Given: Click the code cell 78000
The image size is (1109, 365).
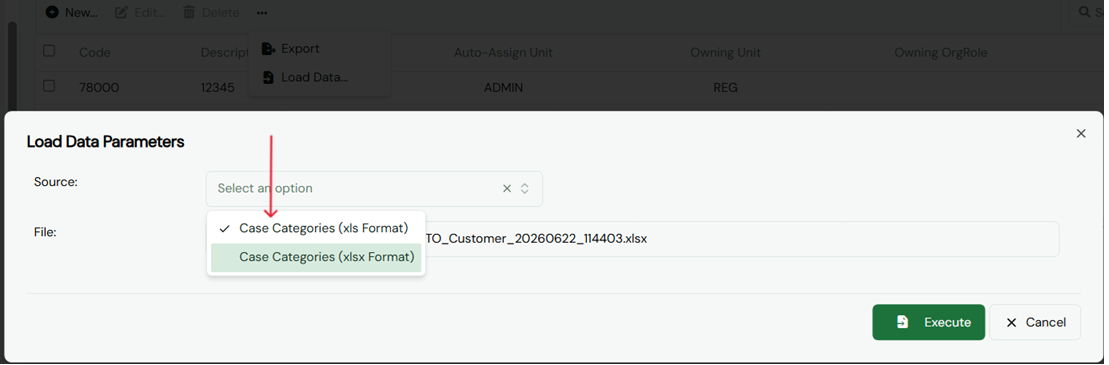Looking at the screenshot, I should (x=99, y=88).
